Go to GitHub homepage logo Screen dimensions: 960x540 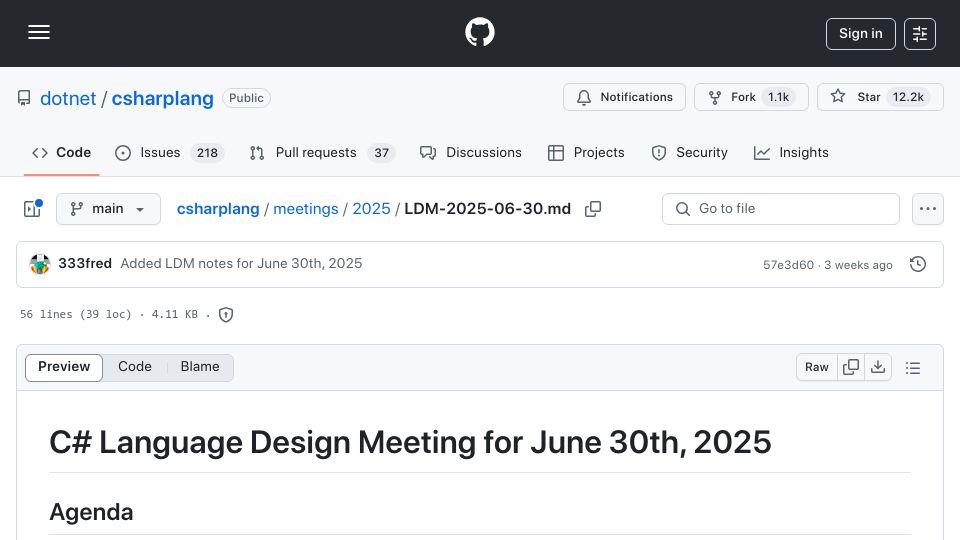479,32
